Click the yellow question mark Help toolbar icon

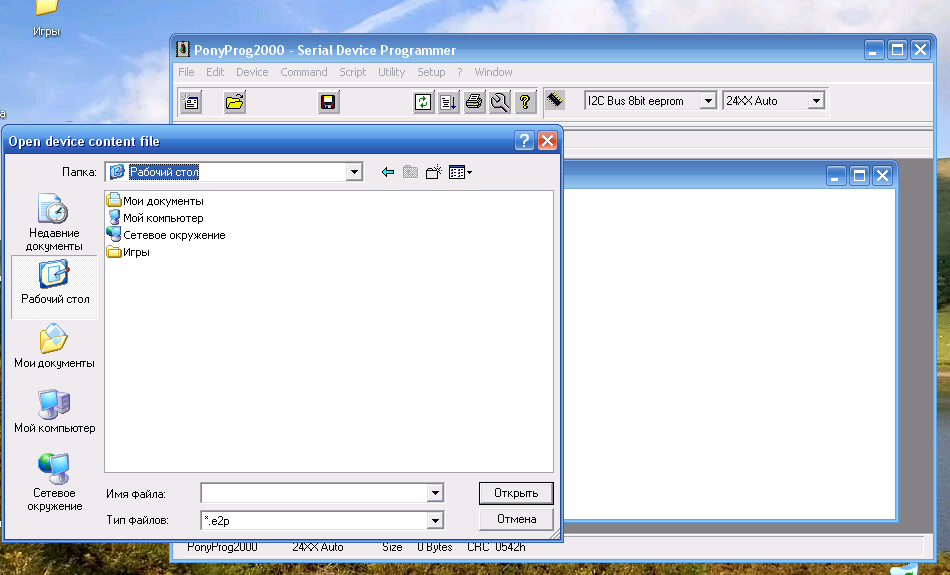tap(525, 101)
